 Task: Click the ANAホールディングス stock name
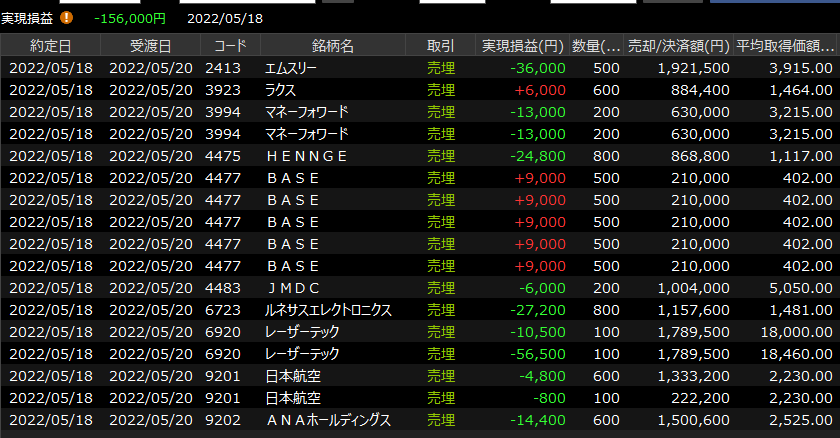pos(327,420)
